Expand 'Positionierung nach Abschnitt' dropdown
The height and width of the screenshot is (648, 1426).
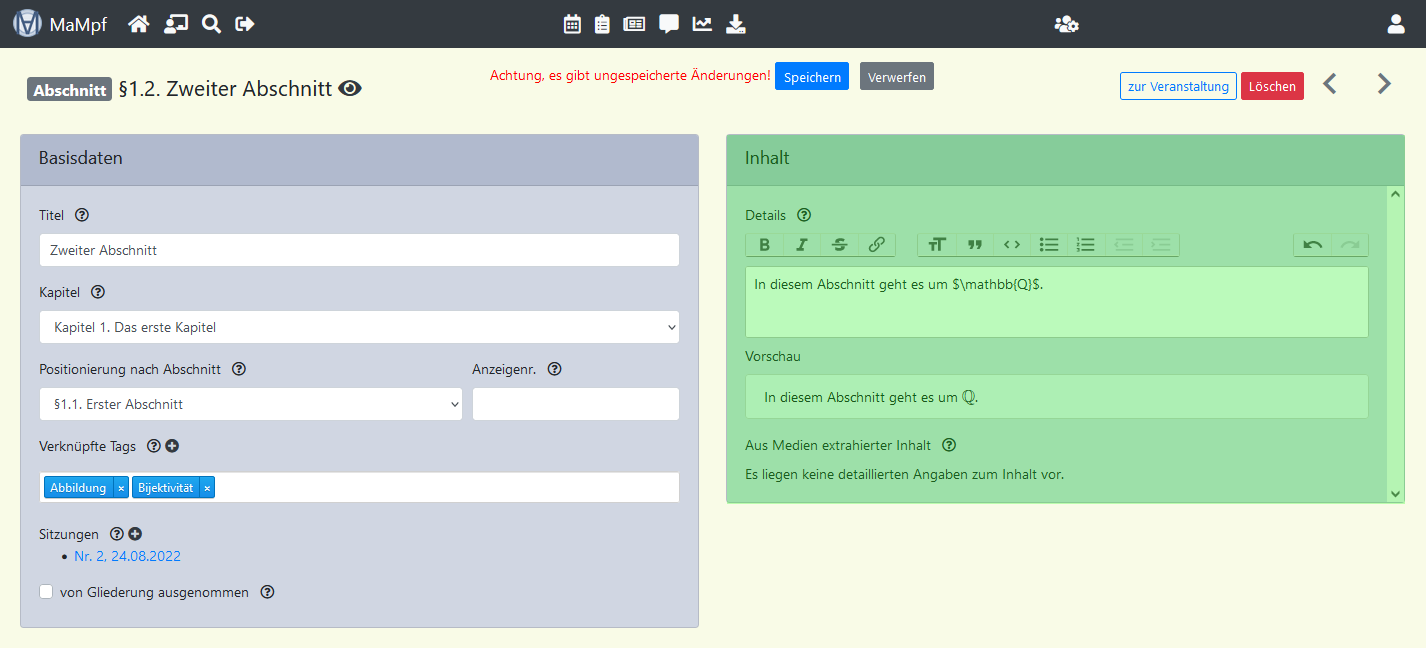[x=250, y=404]
